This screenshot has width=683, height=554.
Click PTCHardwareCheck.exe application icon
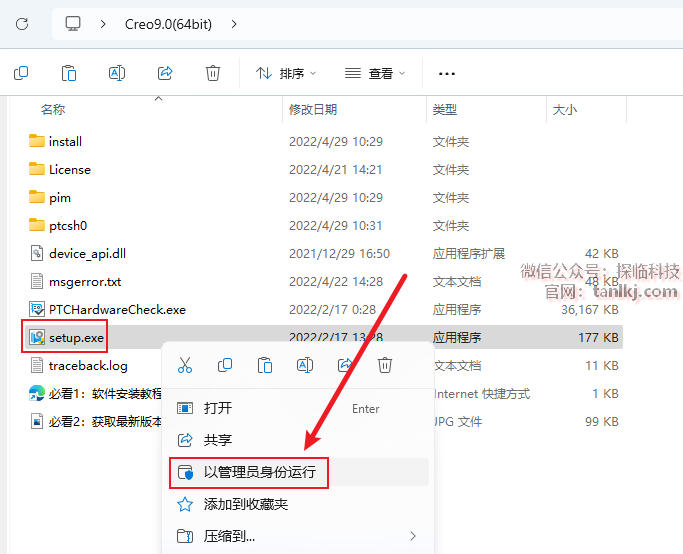pyautogui.click(x=37, y=309)
